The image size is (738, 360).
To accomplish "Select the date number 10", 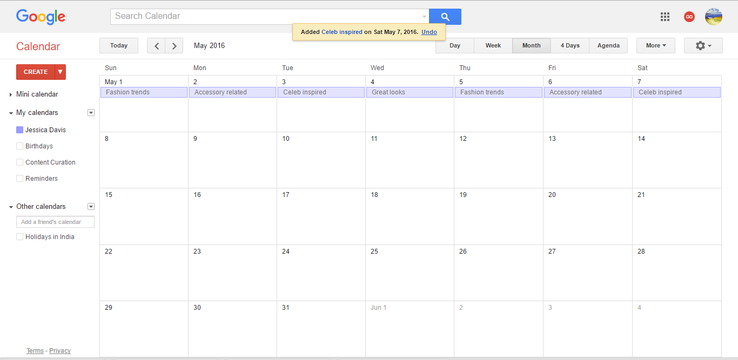I will 286,139.
